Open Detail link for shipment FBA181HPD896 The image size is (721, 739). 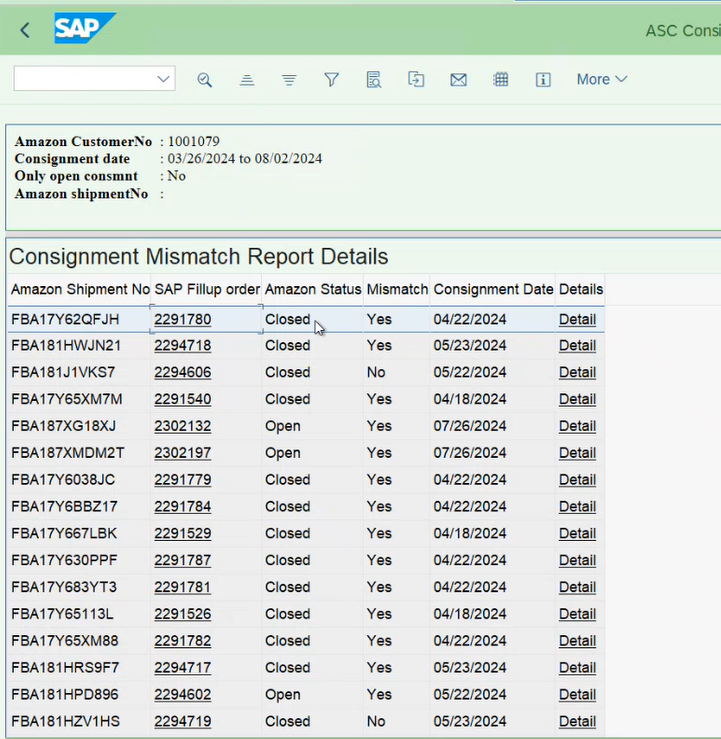pos(577,695)
